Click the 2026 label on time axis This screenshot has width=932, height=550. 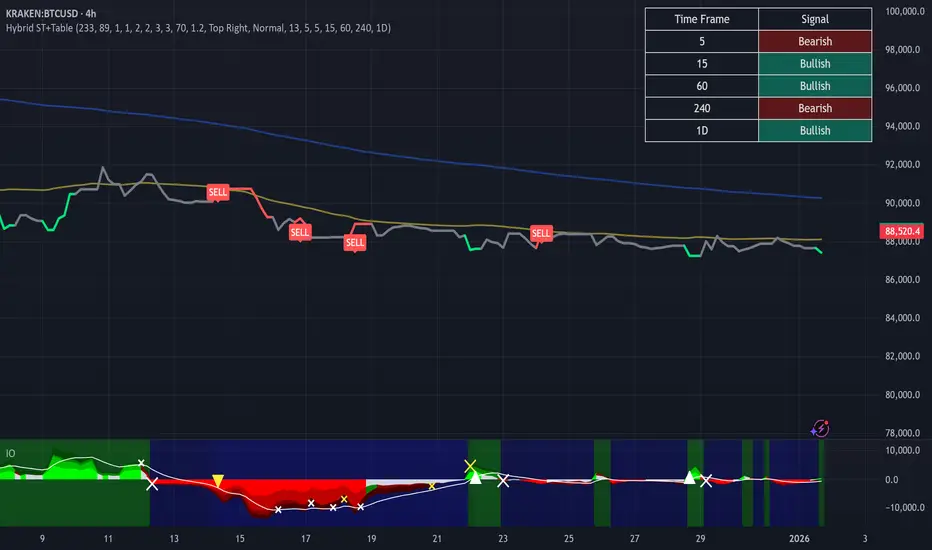pyautogui.click(x=799, y=538)
